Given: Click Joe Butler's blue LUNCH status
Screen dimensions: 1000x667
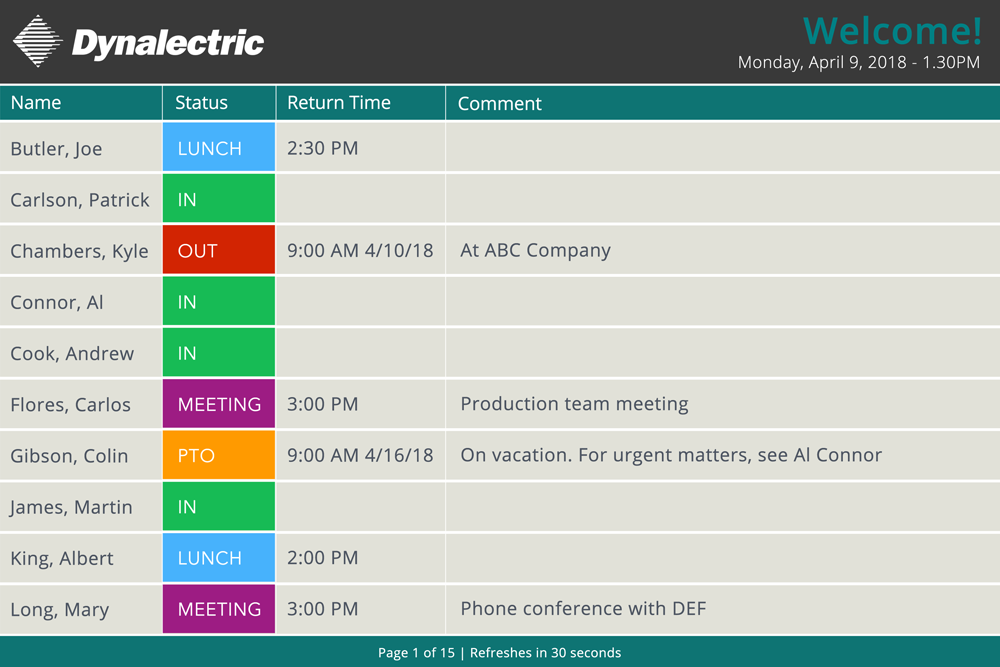Looking at the screenshot, I should 219,147.
